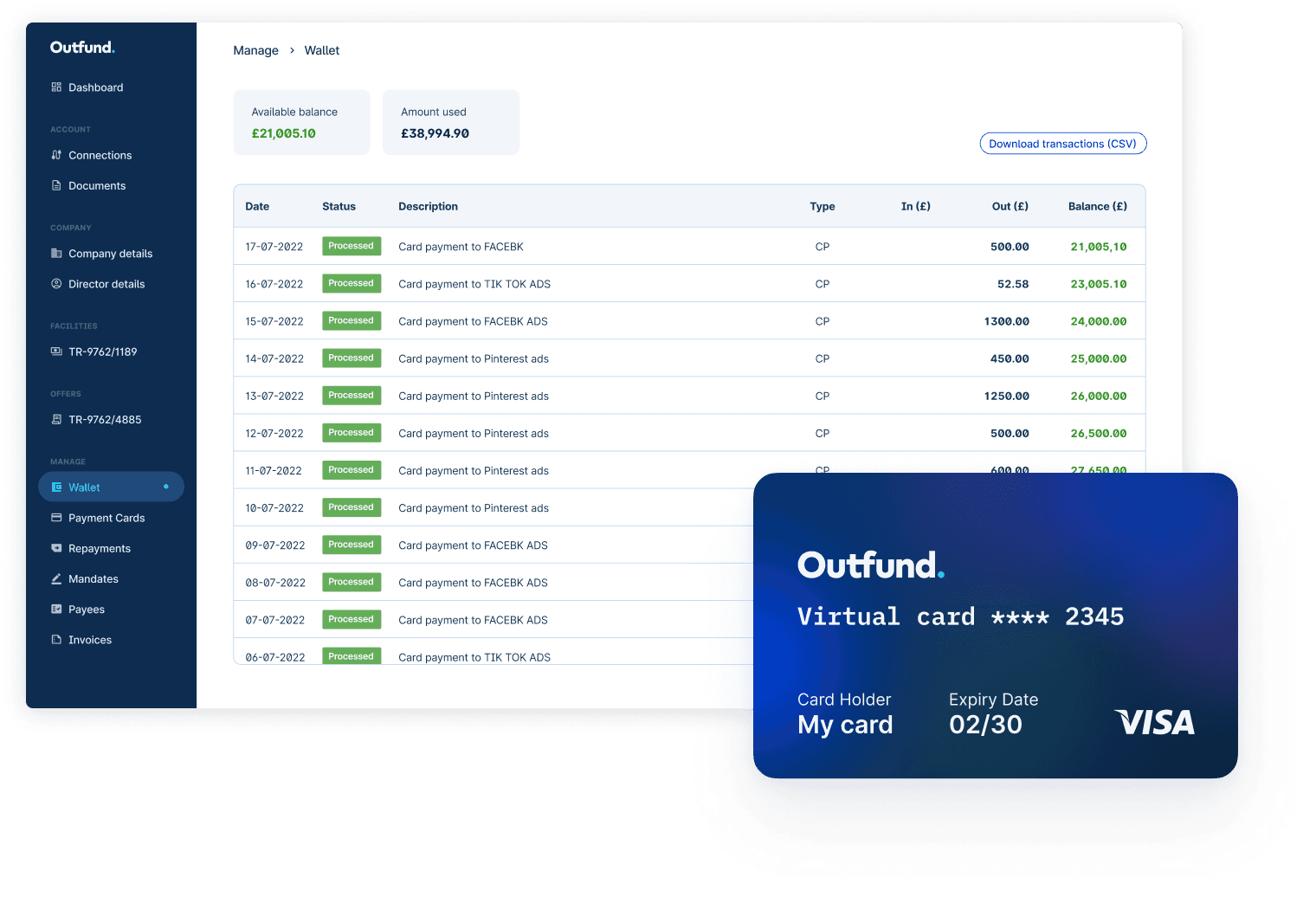
Task: Click the Invoices document icon
Action: coord(56,640)
